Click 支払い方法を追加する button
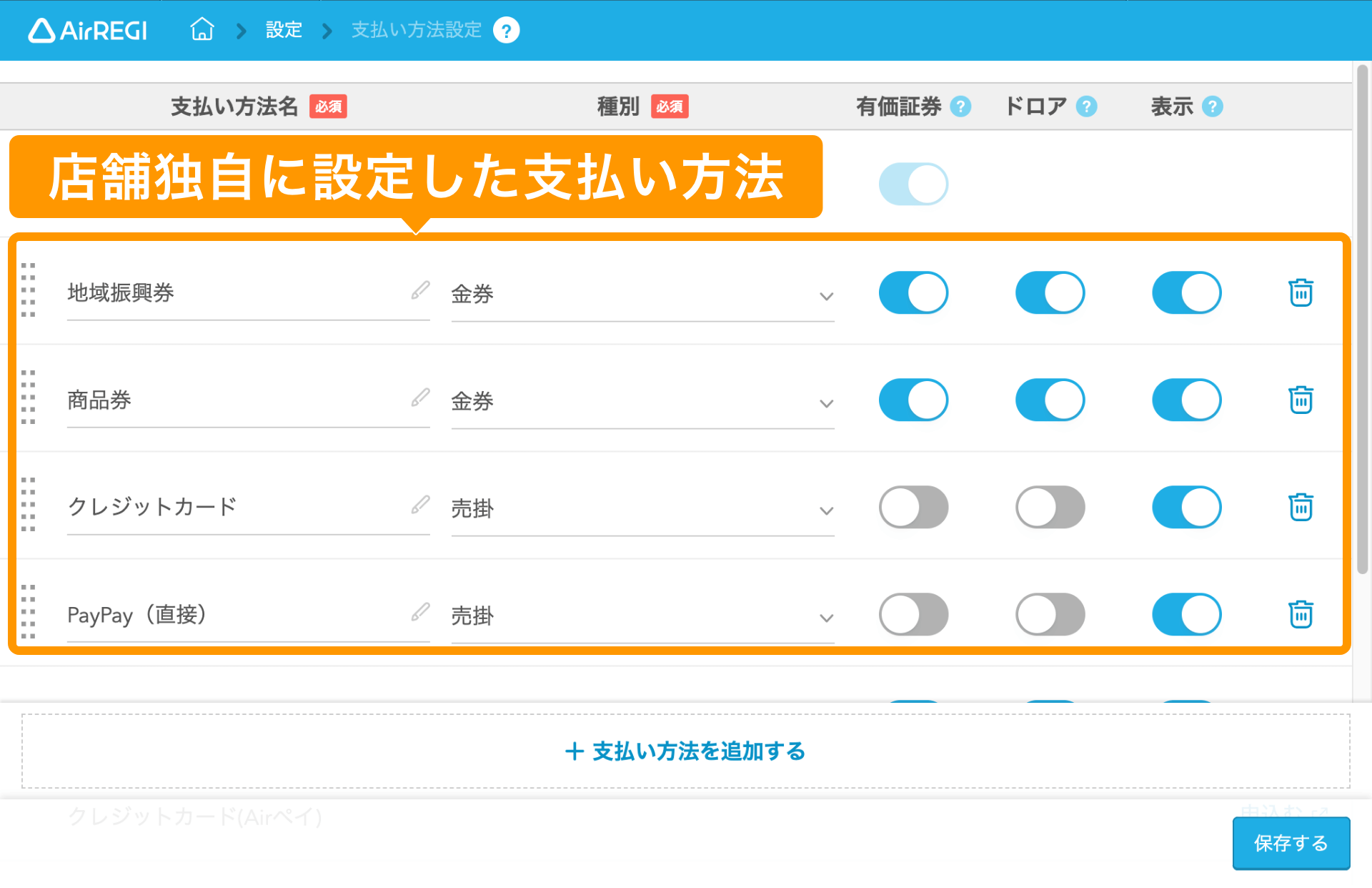 [x=686, y=751]
